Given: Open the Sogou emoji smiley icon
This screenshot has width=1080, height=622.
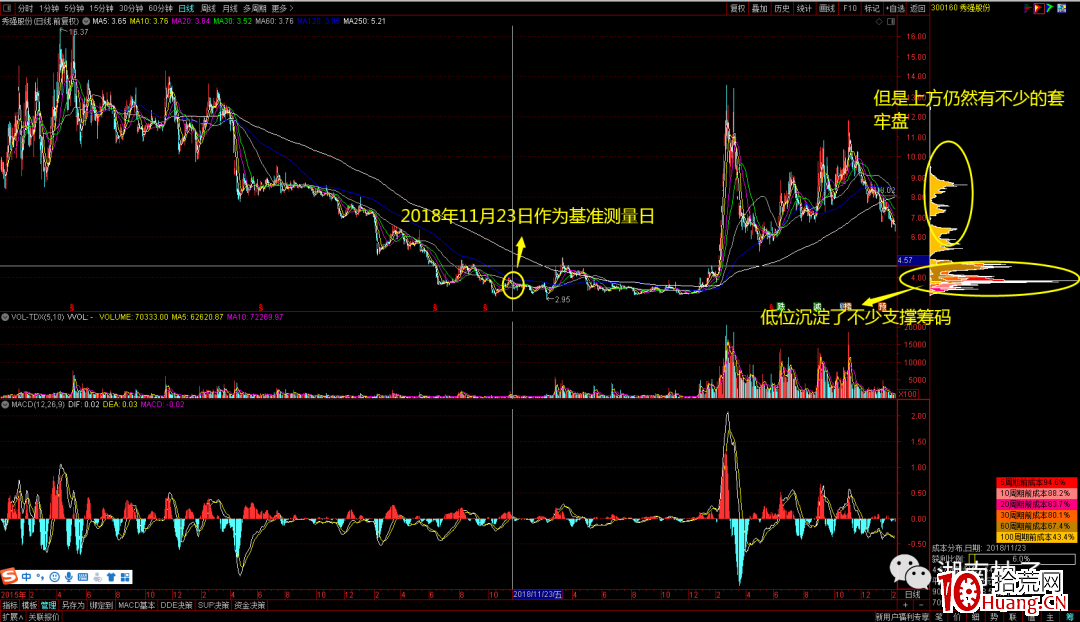Looking at the screenshot, I should point(54,577).
